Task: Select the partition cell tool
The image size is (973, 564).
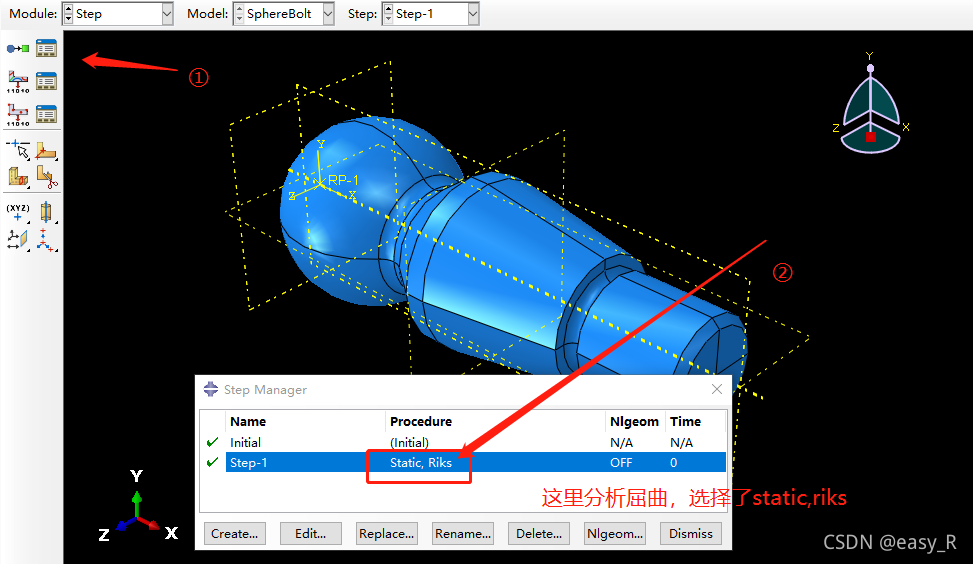Action: pyautogui.click(x=18, y=177)
